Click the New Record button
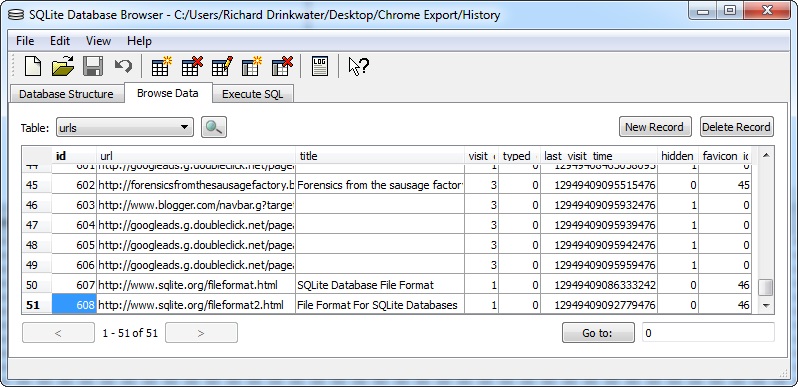798x387 pixels. pyautogui.click(x=654, y=127)
